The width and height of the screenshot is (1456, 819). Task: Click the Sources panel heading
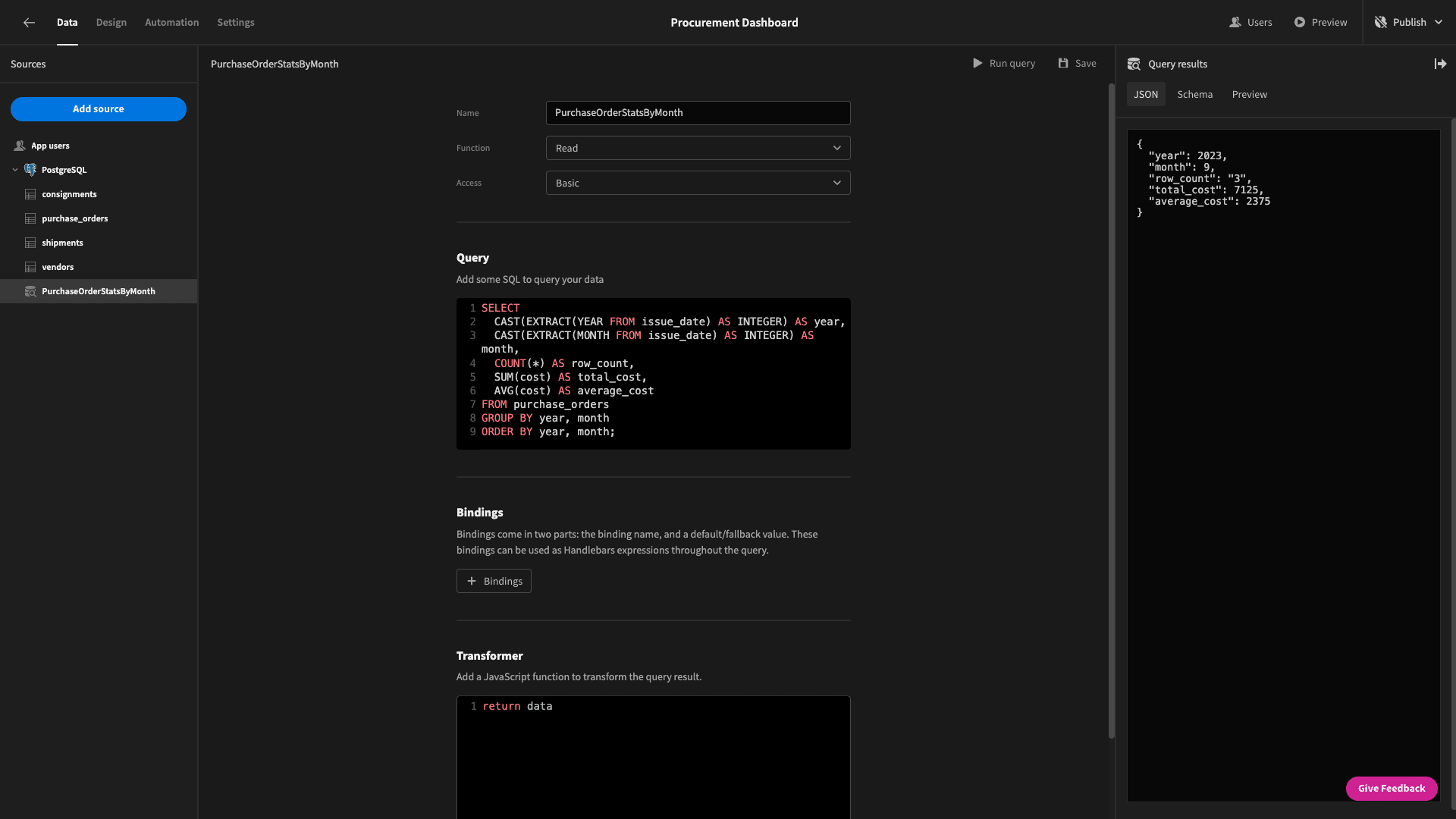point(28,64)
